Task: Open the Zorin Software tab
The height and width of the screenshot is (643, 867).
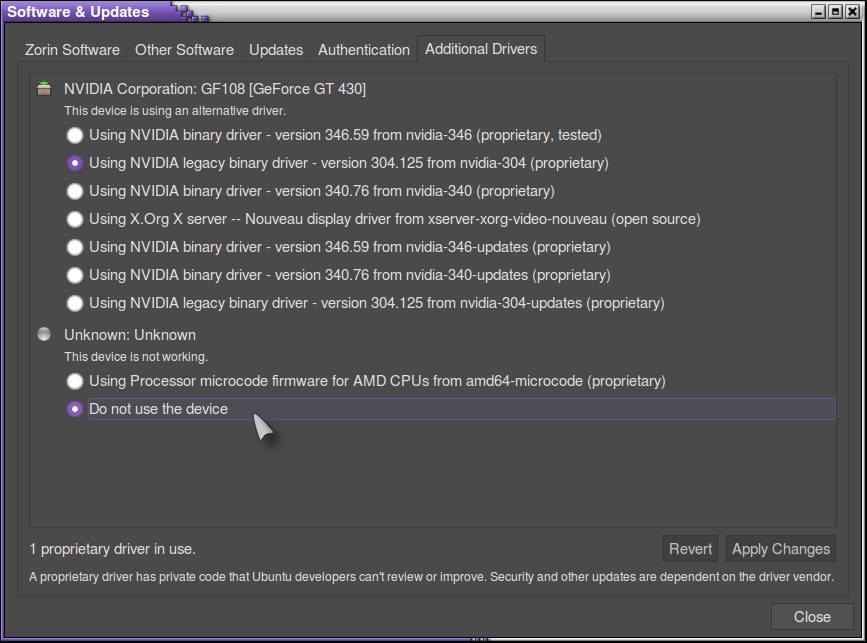Action: (x=72, y=49)
